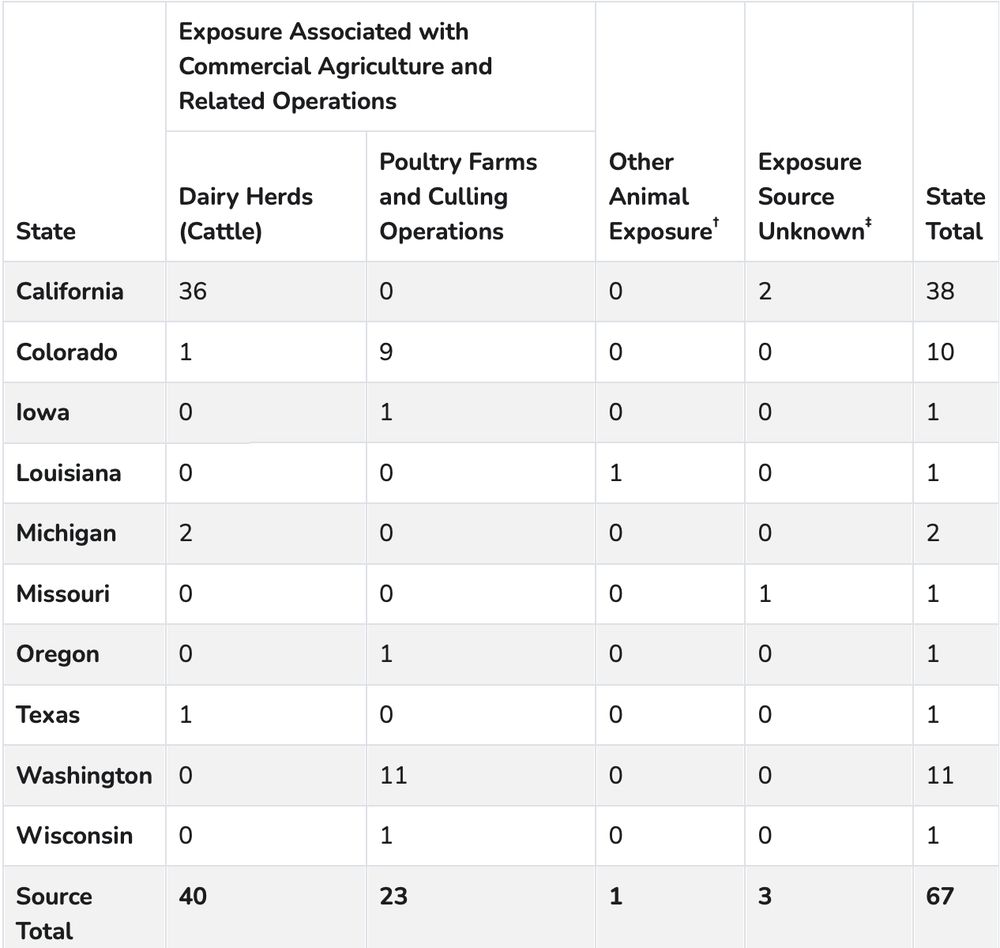Click the double-dagger footnote after Exposure Source Unknown
The width and height of the screenshot is (1000, 948).
(x=868, y=223)
